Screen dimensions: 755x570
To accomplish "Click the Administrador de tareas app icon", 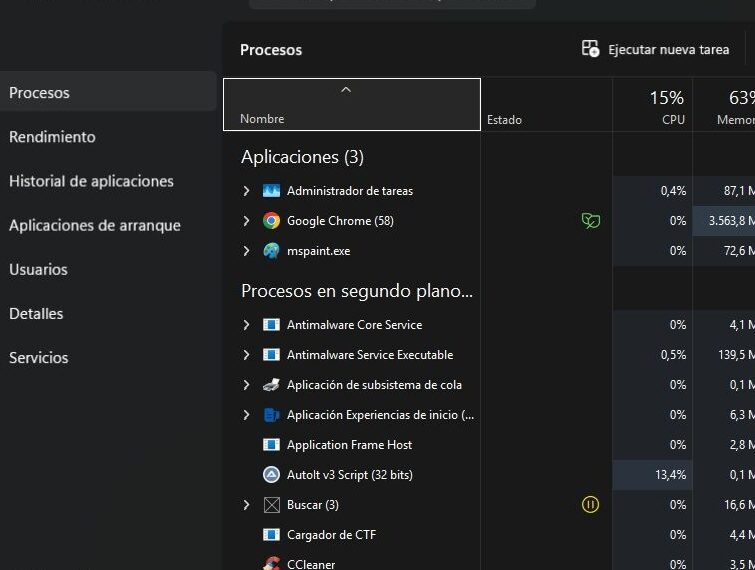I will [271, 191].
